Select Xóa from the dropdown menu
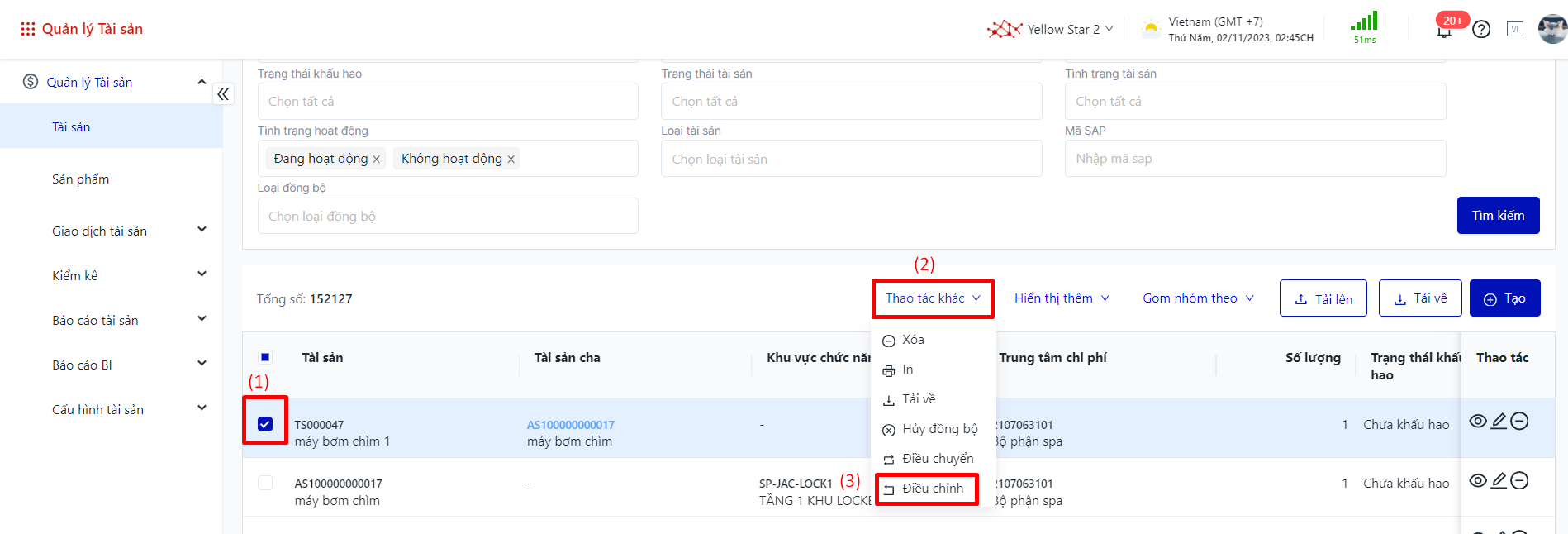The height and width of the screenshot is (534, 1568). pyautogui.click(x=934, y=340)
